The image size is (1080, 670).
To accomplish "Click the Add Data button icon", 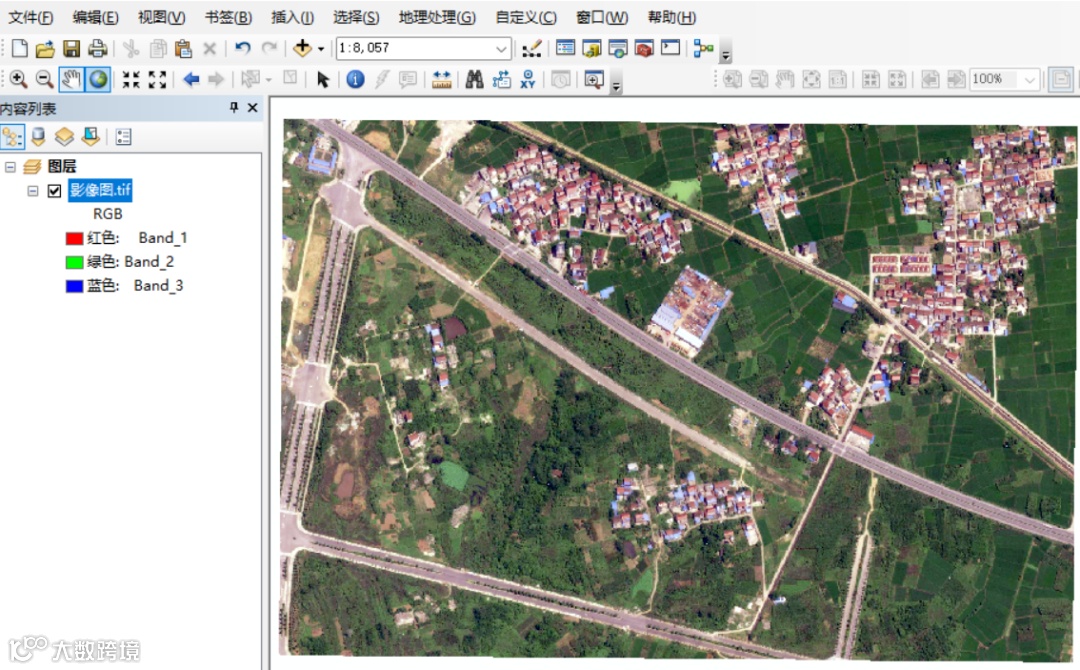I will tap(303, 48).
